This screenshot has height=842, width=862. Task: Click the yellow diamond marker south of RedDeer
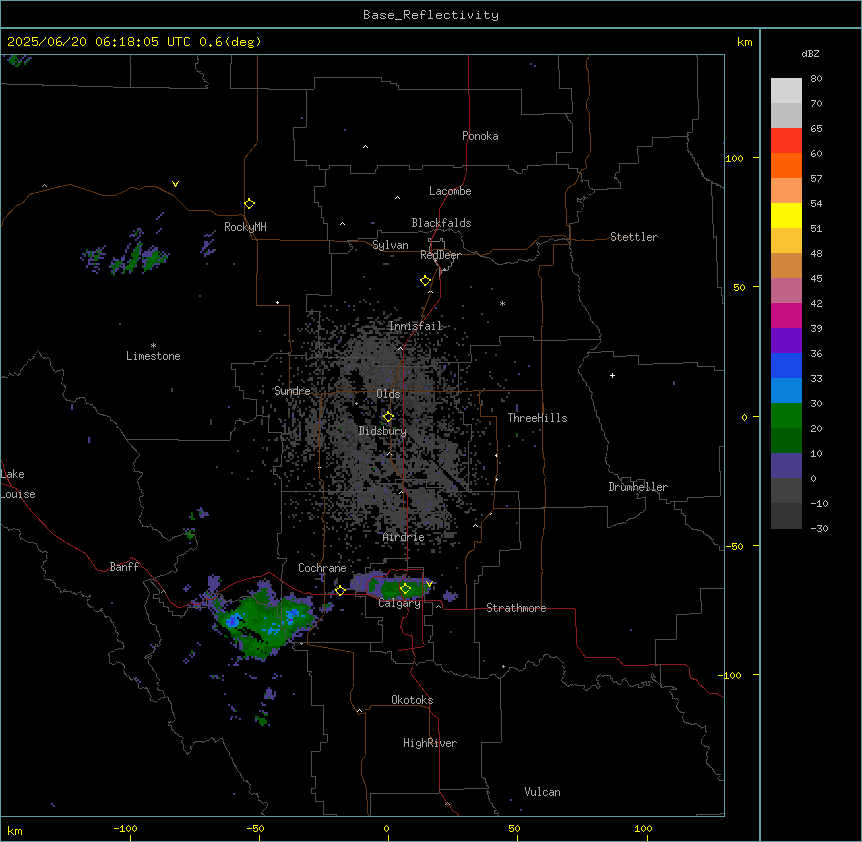pos(426,281)
